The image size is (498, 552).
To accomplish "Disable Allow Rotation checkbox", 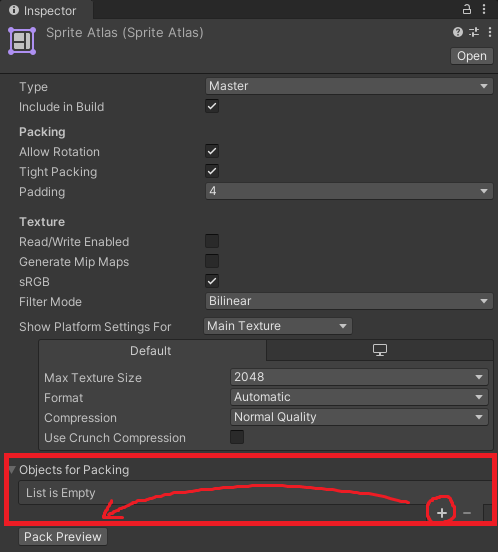I will [x=212, y=151].
